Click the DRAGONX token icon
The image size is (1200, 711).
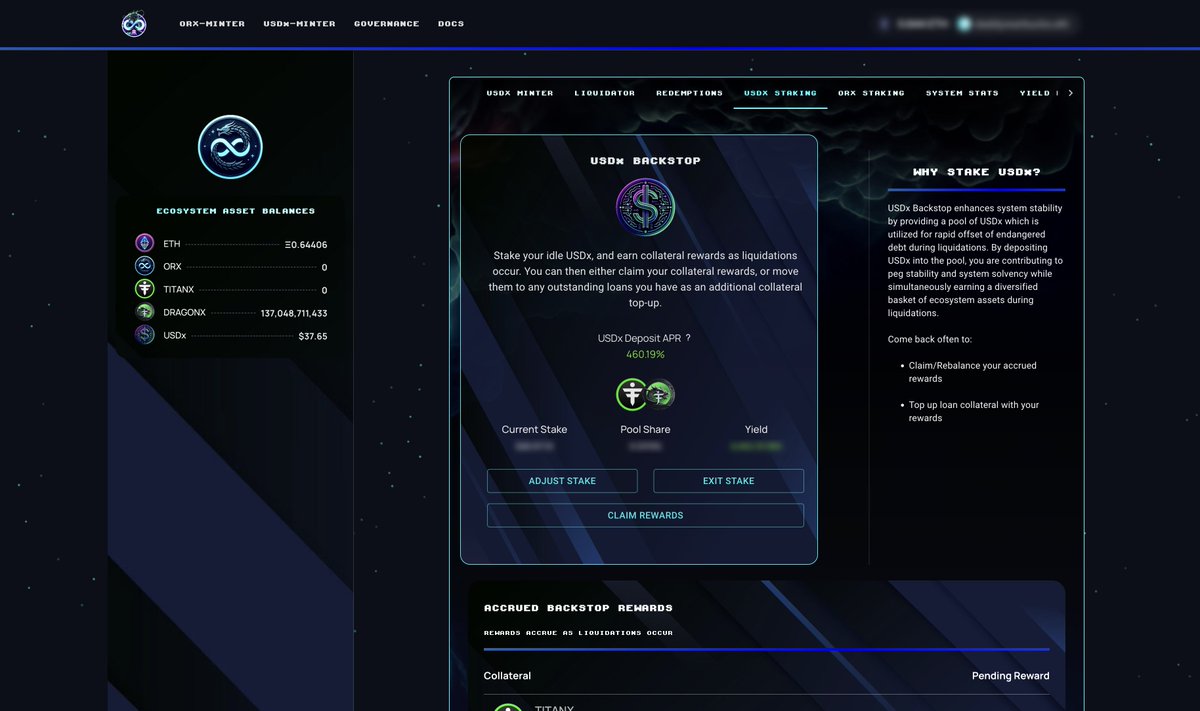point(145,312)
